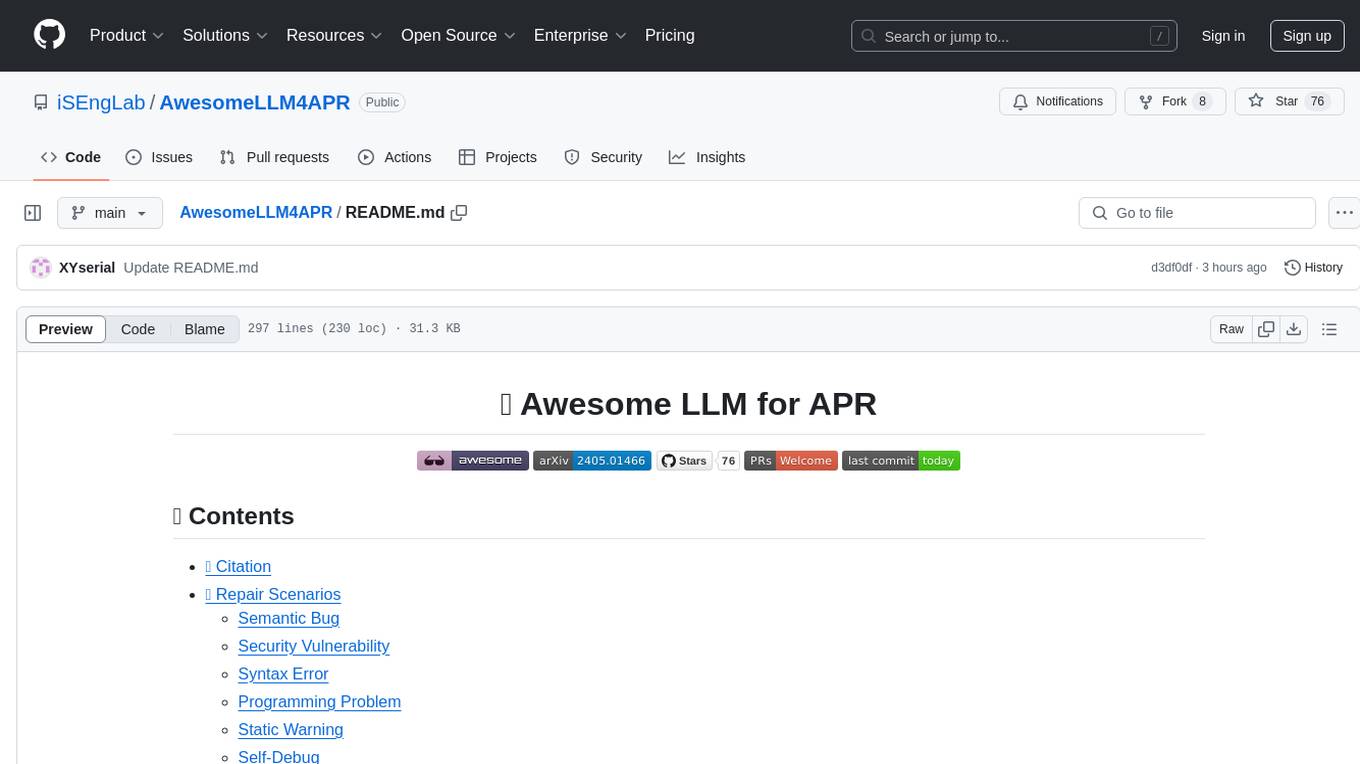This screenshot has height=764, width=1360.
Task: Expand the Solutions menu
Action: point(225,35)
